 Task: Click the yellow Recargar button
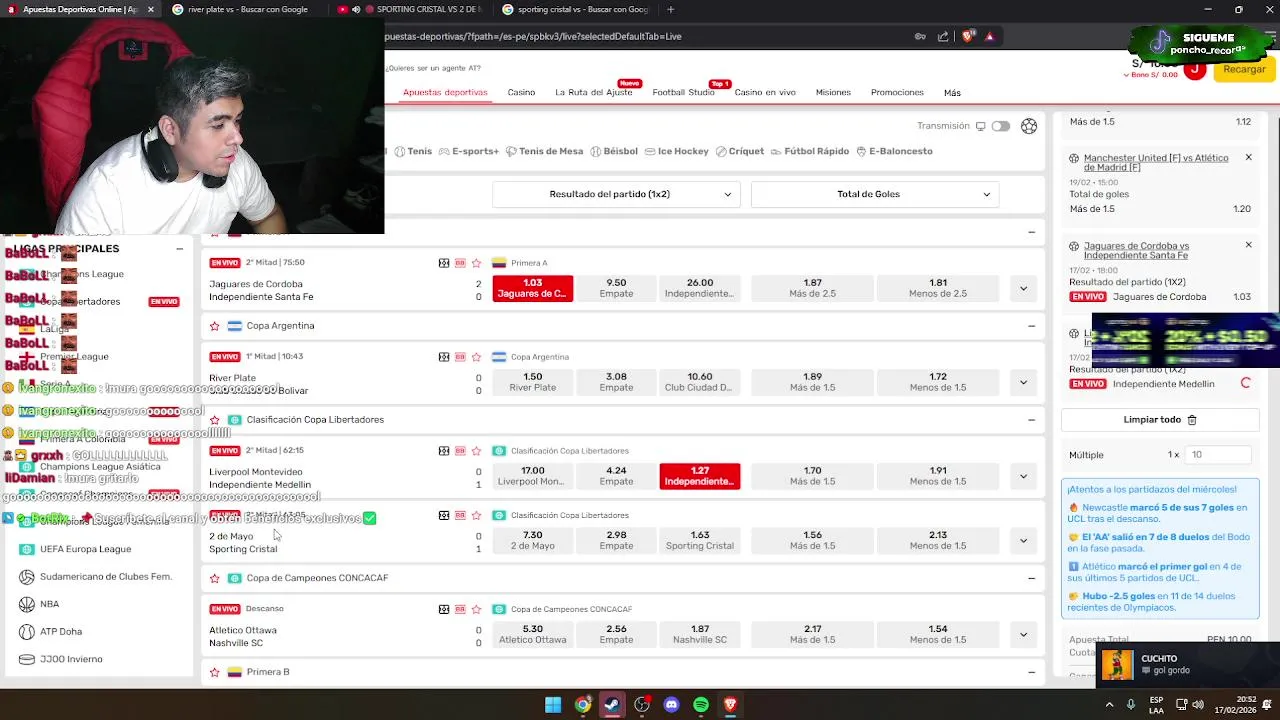tap(1244, 69)
